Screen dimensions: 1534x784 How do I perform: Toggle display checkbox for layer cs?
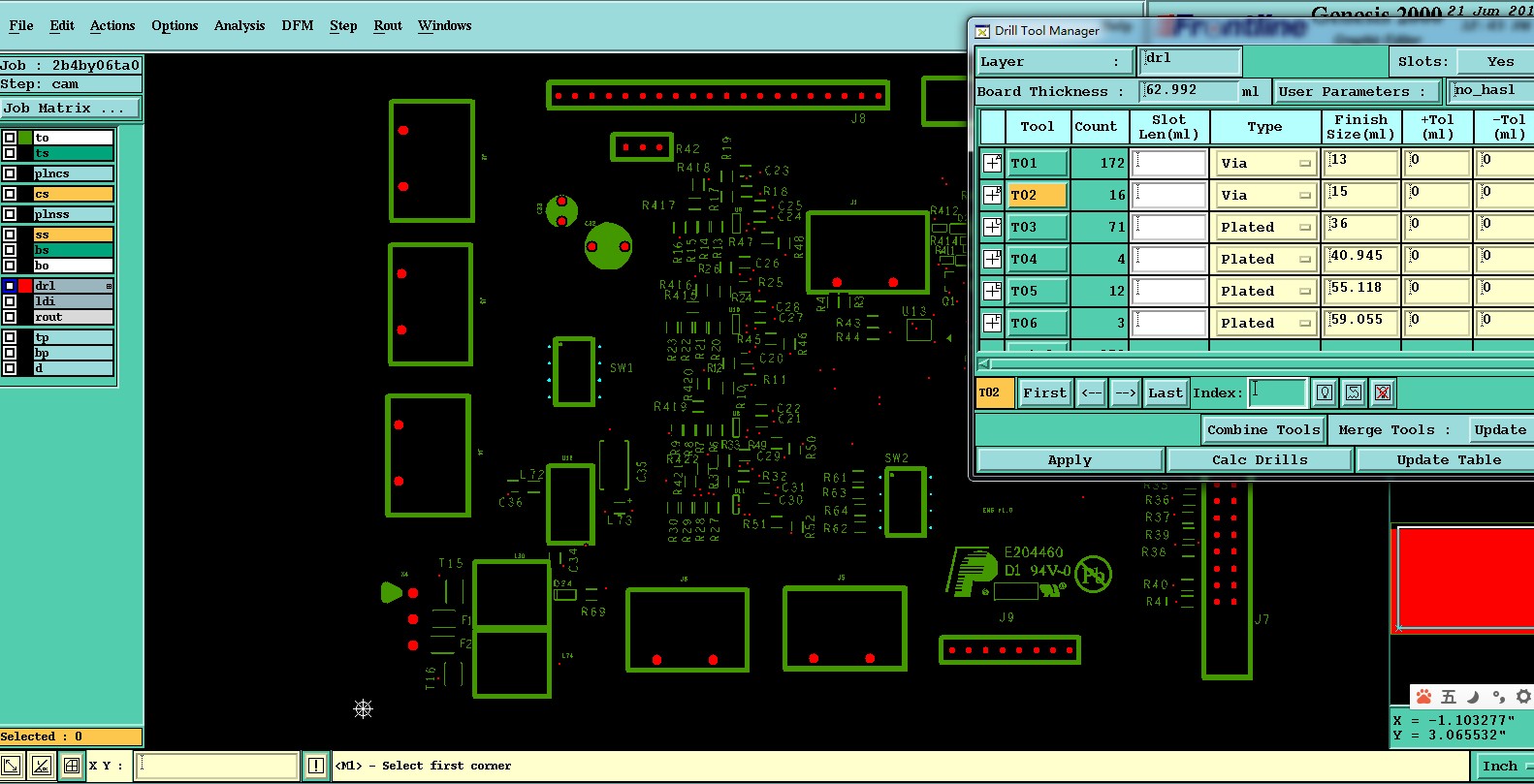tap(10, 194)
